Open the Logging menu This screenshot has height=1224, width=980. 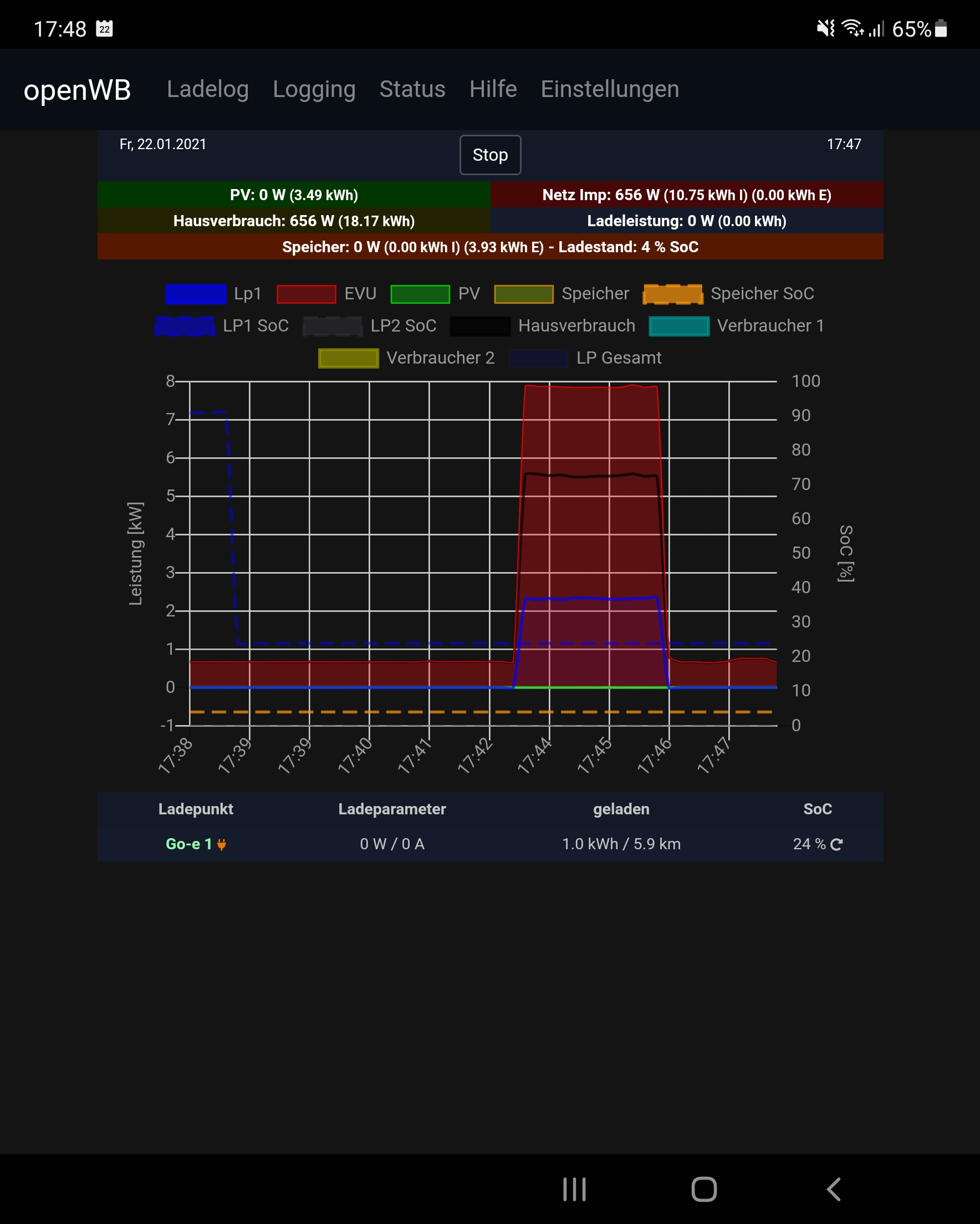tap(314, 89)
